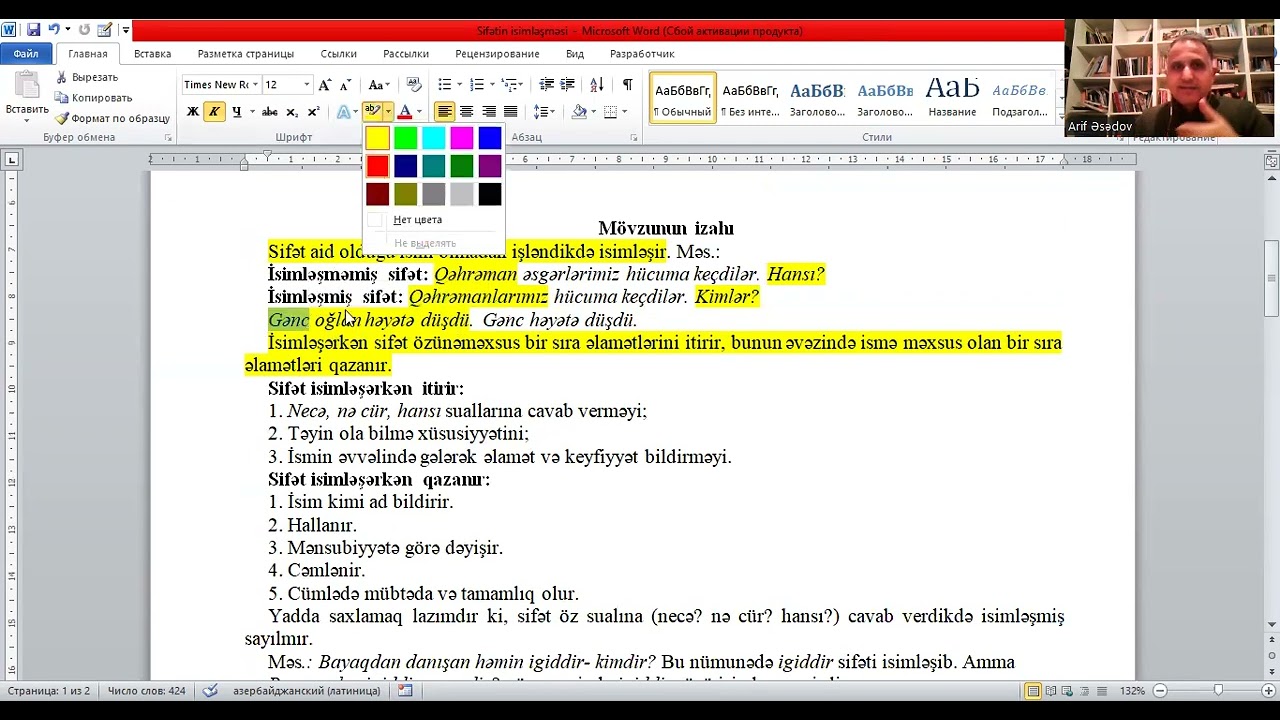
Task: Click the spell check icon in status bar
Action: click(210, 691)
